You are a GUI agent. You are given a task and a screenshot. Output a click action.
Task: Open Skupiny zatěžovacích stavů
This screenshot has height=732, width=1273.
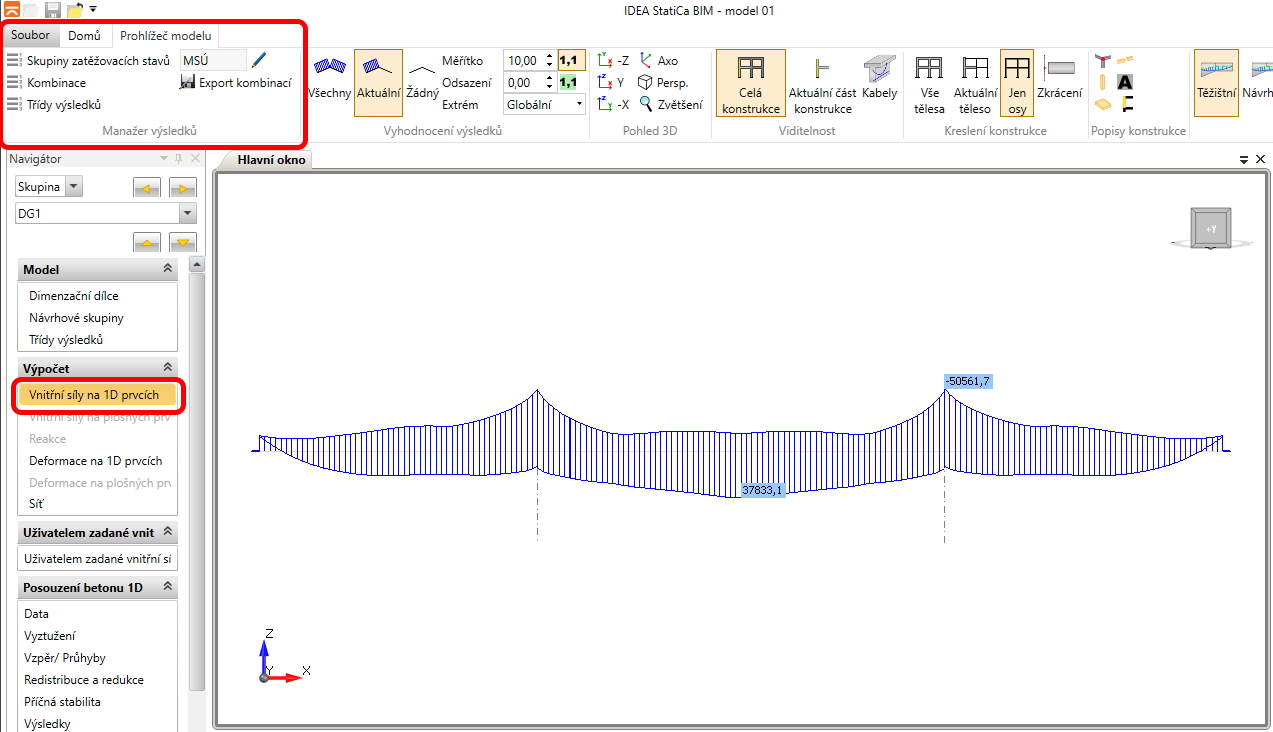pyautogui.click(x=90, y=61)
